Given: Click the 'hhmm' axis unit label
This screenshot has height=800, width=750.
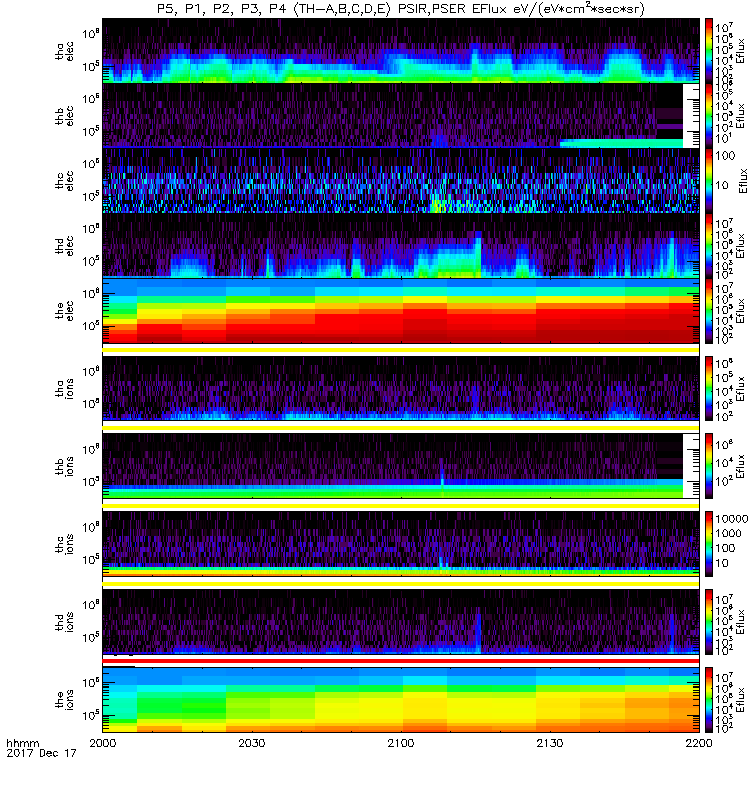Looking at the screenshot, I should pyautogui.click(x=22, y=743).
